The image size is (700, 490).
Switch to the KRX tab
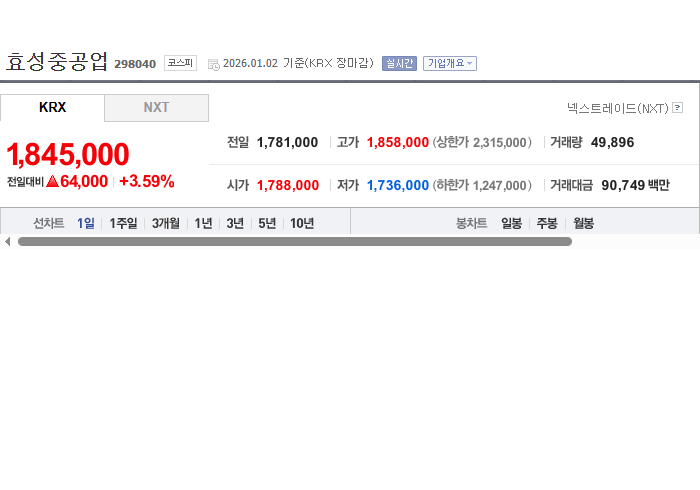52,107
